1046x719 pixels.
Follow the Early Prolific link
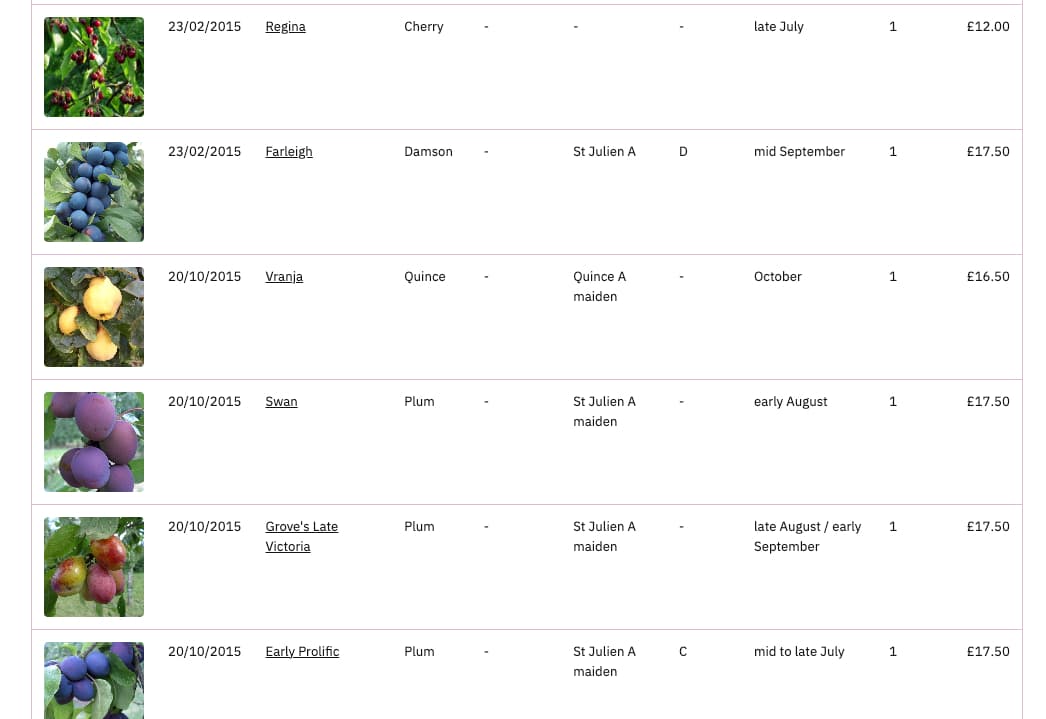point(302,652)
